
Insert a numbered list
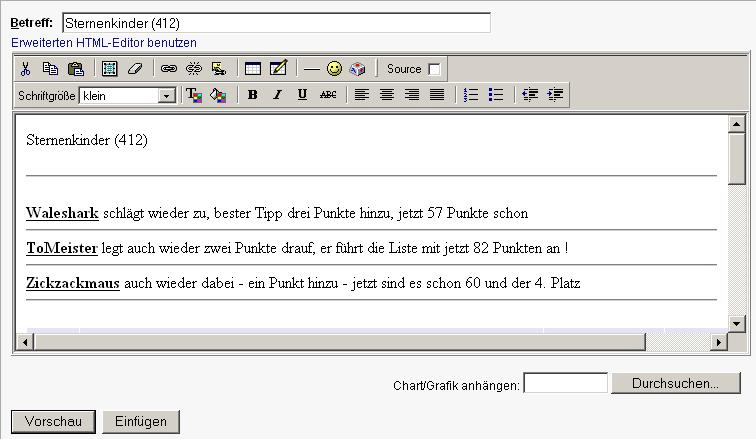click(471, 95)
